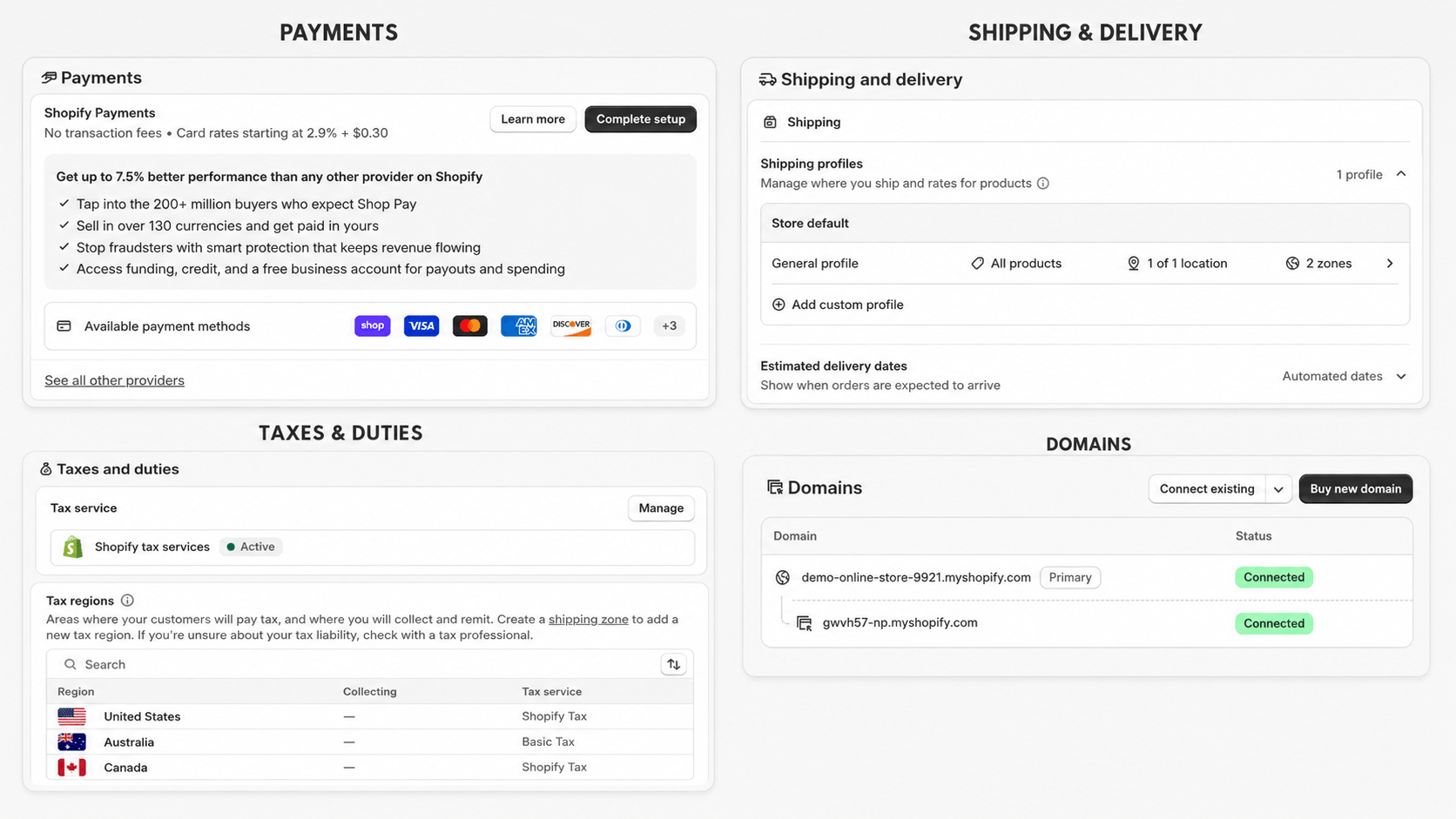Expand the Automated dates dropdown
Viewport: 1456px width, 819px height.
tap(1401, 376)
